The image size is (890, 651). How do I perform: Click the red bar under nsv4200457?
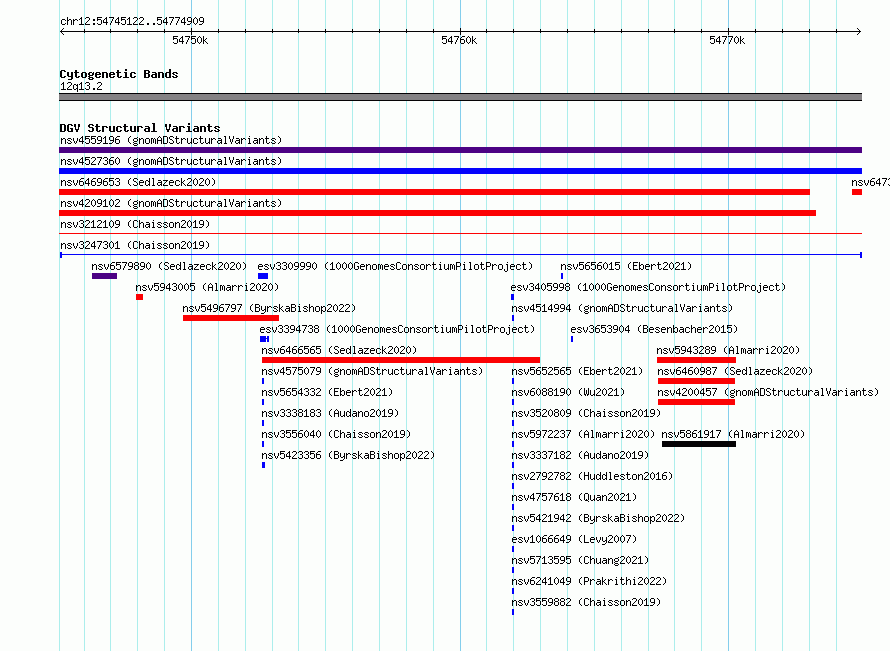pyautogui.click(x=696, y=402)
